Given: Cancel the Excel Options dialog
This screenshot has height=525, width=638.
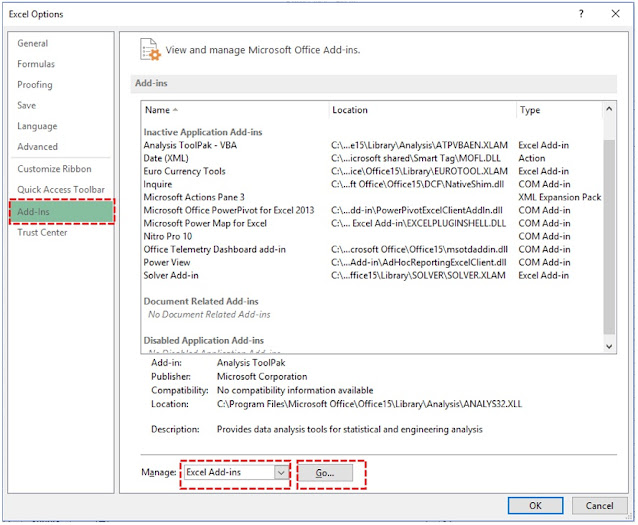Looking at the screenshot, I should click(599, 505).
